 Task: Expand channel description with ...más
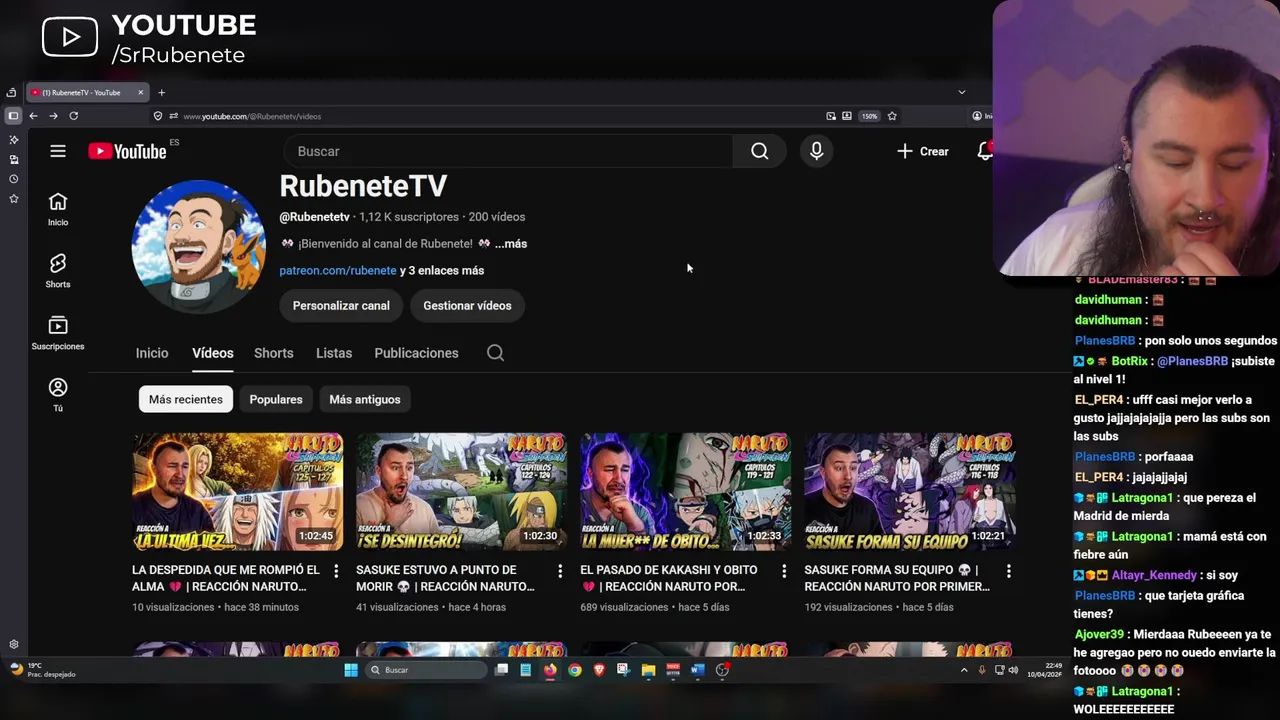510,244
